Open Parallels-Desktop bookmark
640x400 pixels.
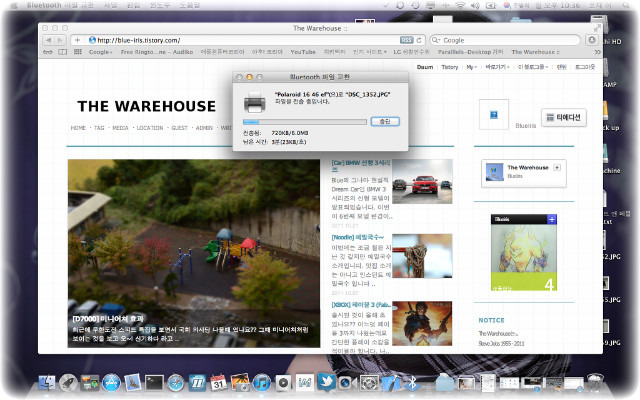[x=471, y=52]
